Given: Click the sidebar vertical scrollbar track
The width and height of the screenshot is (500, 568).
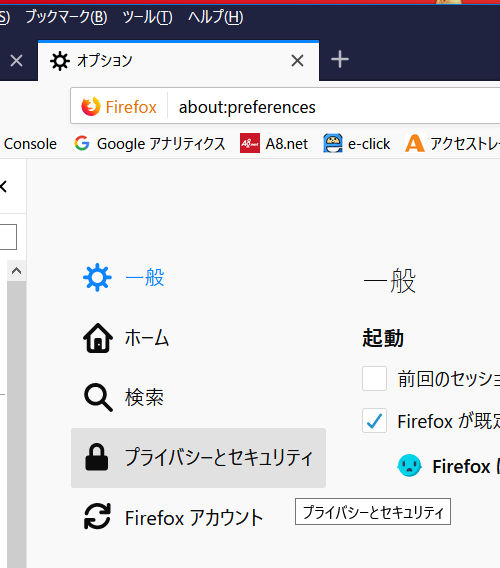Looking at the screenshot, I should tap(17, 424).
